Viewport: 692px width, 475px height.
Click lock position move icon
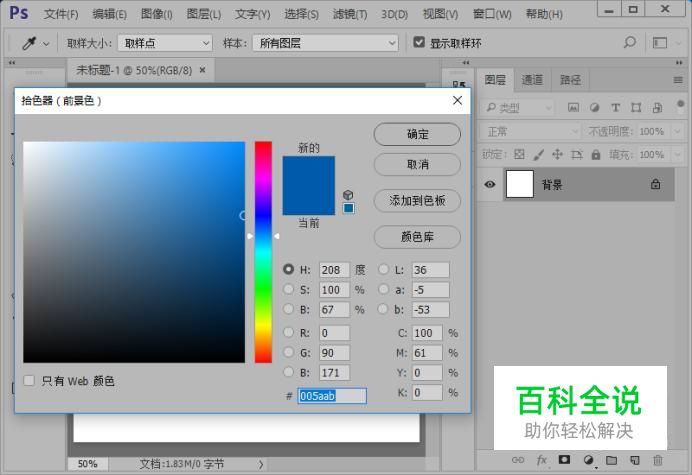coord(557,155)
